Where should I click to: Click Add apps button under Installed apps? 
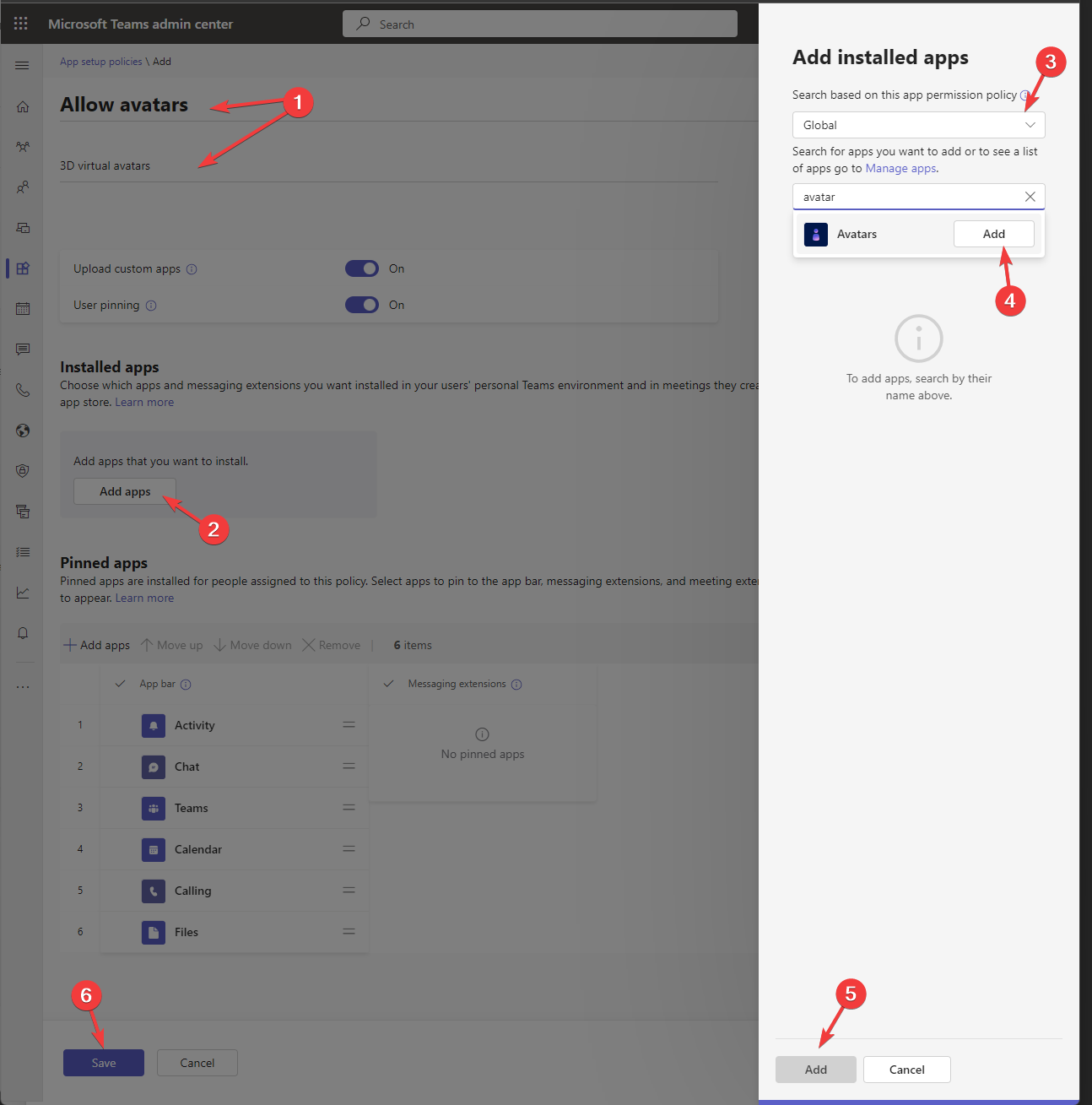[125, 491]
